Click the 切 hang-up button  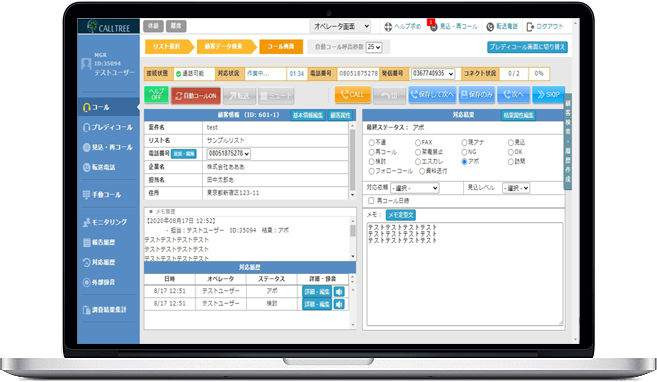(389, 96)
